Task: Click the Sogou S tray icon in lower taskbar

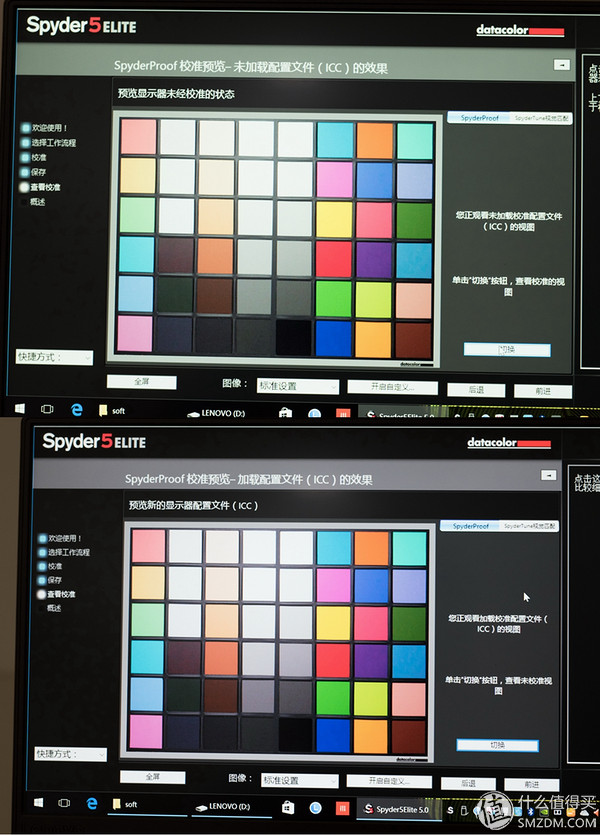Action: coord(450,810)
